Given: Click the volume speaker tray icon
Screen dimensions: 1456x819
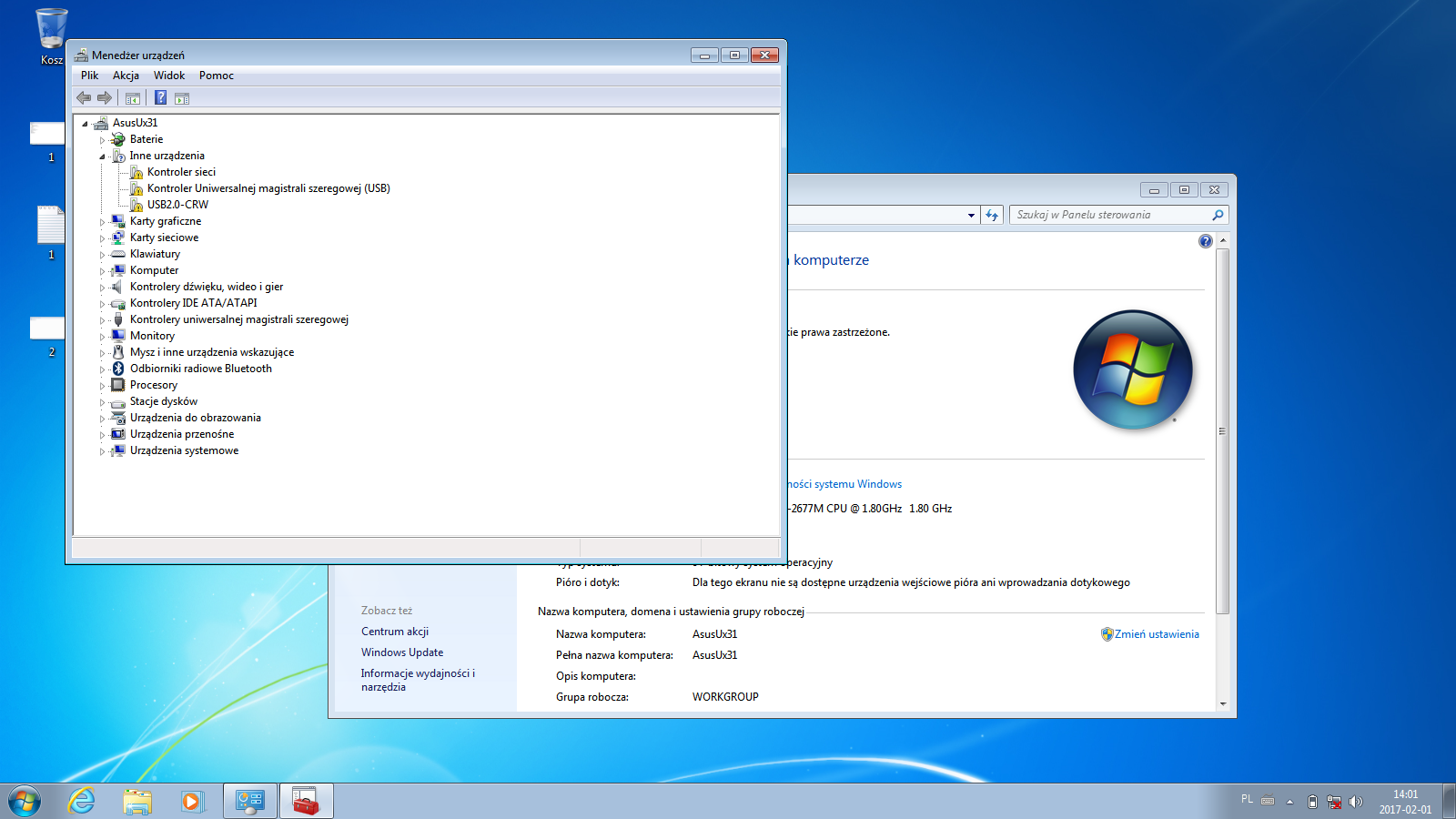Looking at the screenshot, I should [1356, 802].
